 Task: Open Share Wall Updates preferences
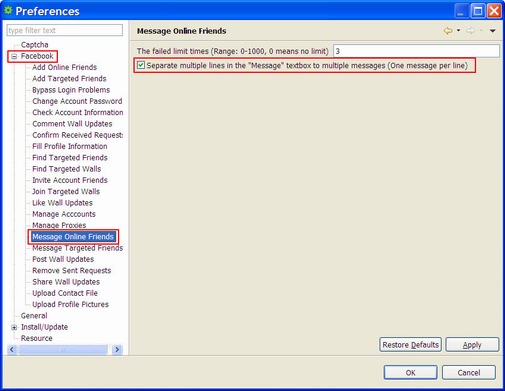click(x=66, y=282)
